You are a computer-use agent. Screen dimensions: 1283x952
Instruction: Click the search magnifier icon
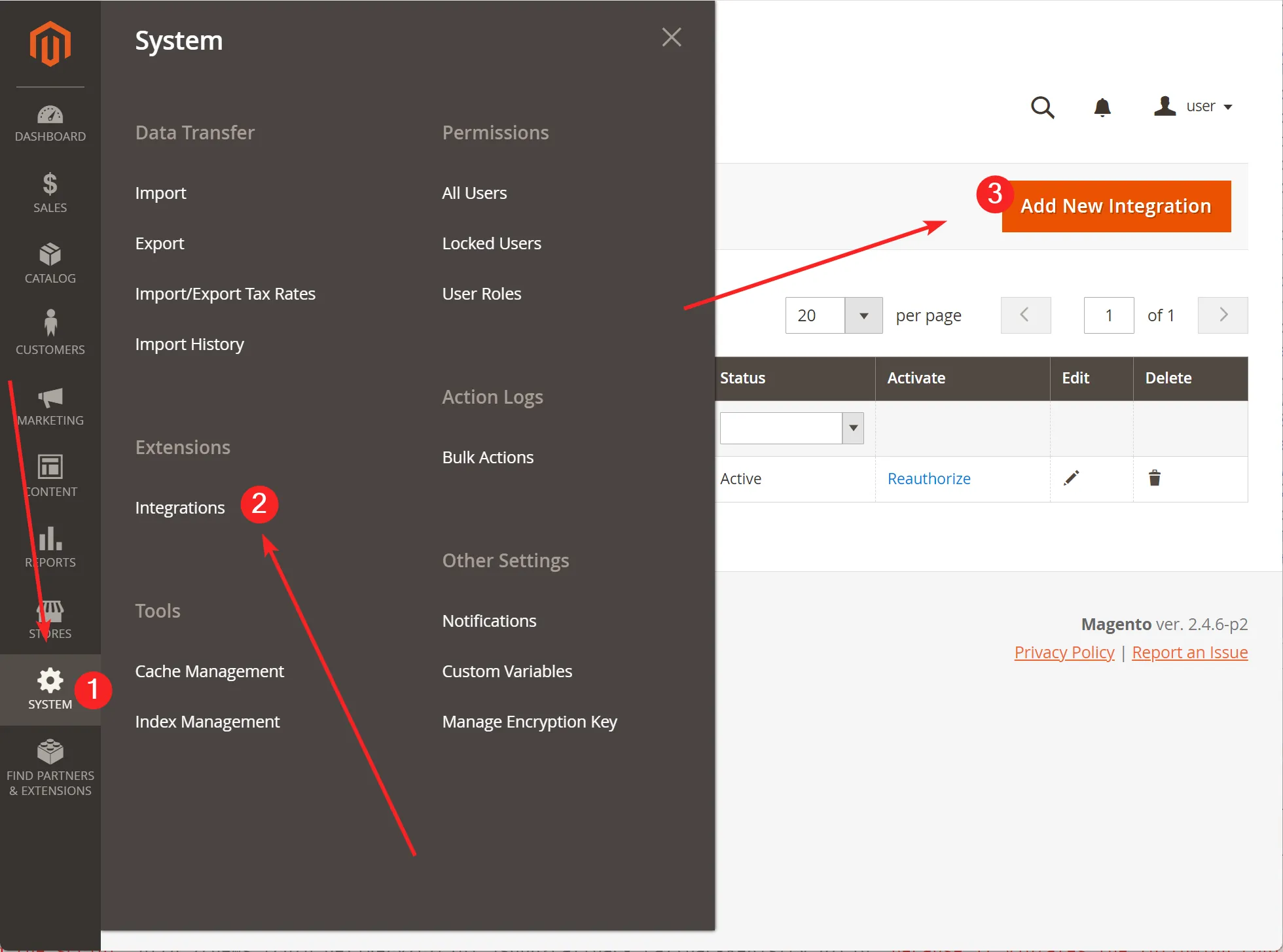coord(1042,107)
